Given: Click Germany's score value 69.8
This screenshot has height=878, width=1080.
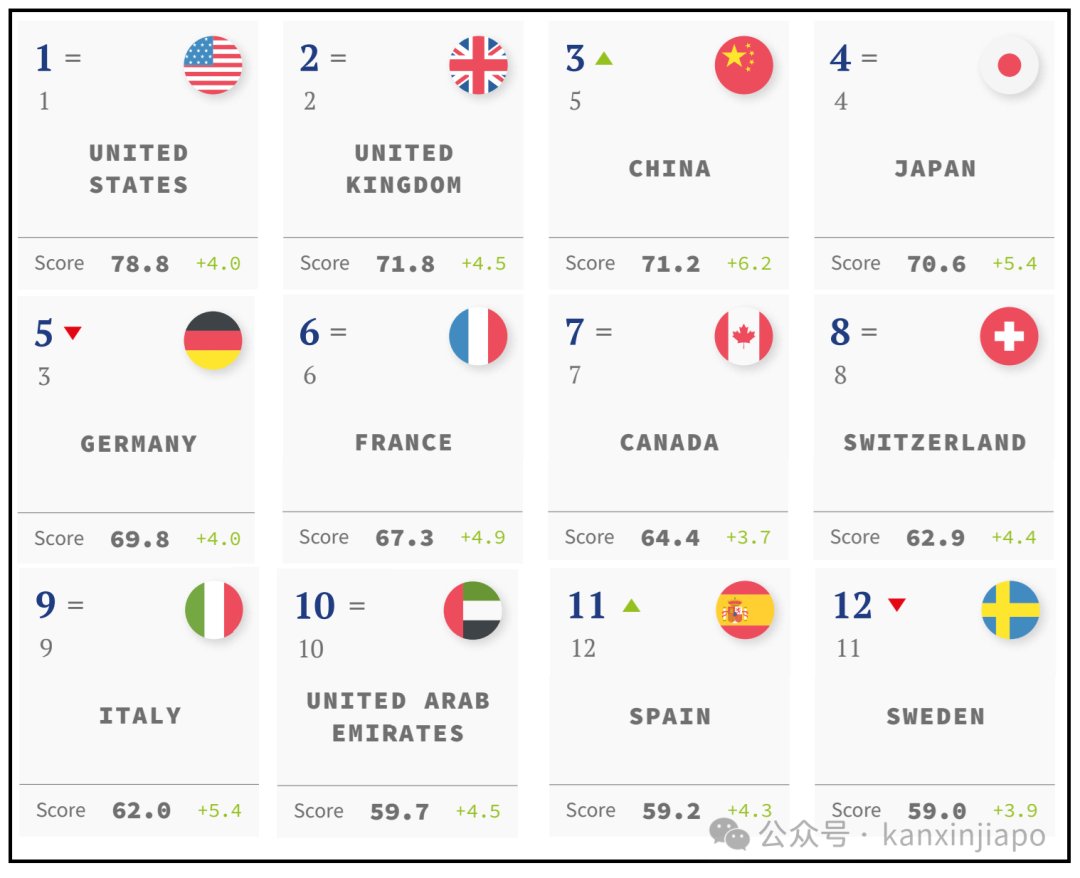Looking at the screenshot, I should (140, 539).
